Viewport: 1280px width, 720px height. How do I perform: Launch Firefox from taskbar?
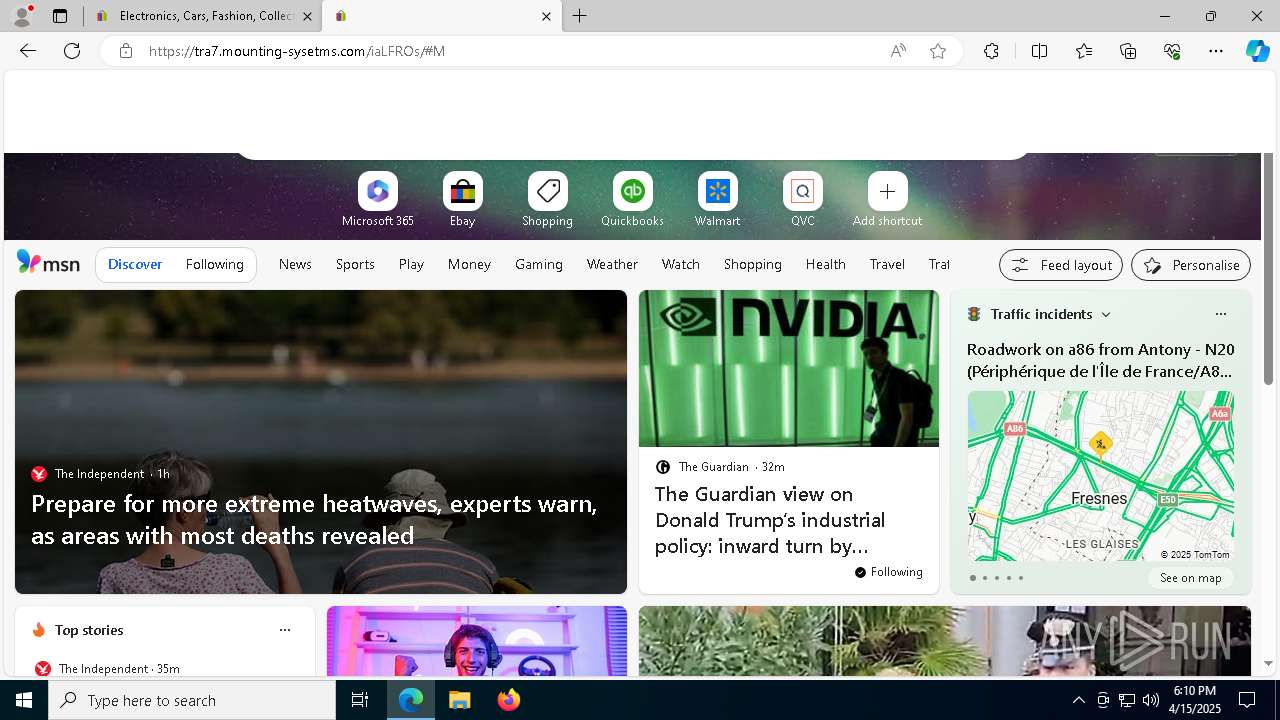[x=509, y=700]
